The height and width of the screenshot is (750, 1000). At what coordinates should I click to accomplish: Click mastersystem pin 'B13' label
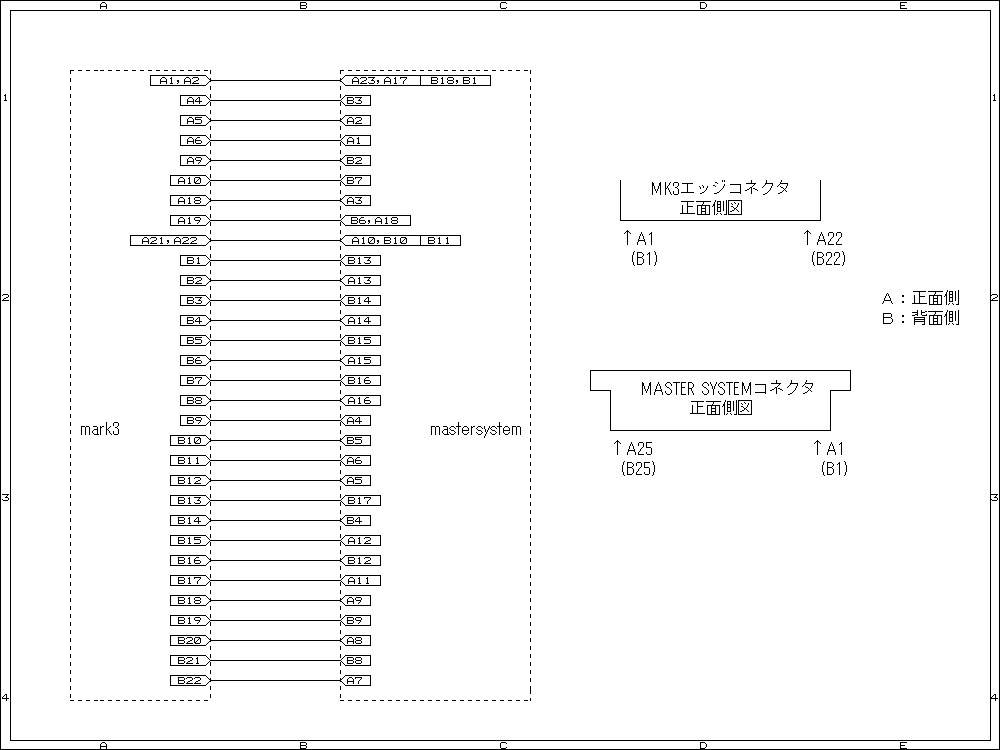[x=360, y=260]
